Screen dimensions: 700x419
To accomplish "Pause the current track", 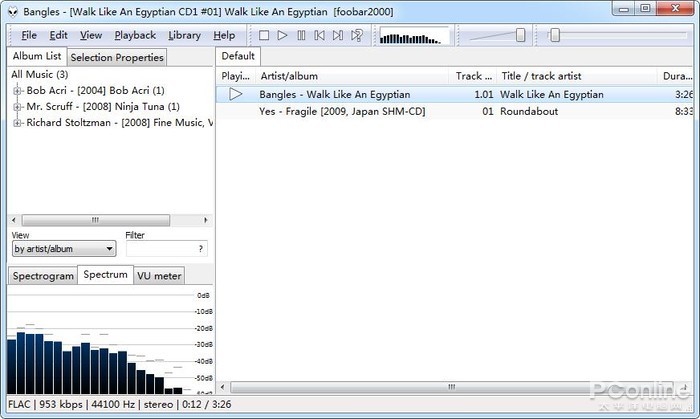I will (301, 35).
